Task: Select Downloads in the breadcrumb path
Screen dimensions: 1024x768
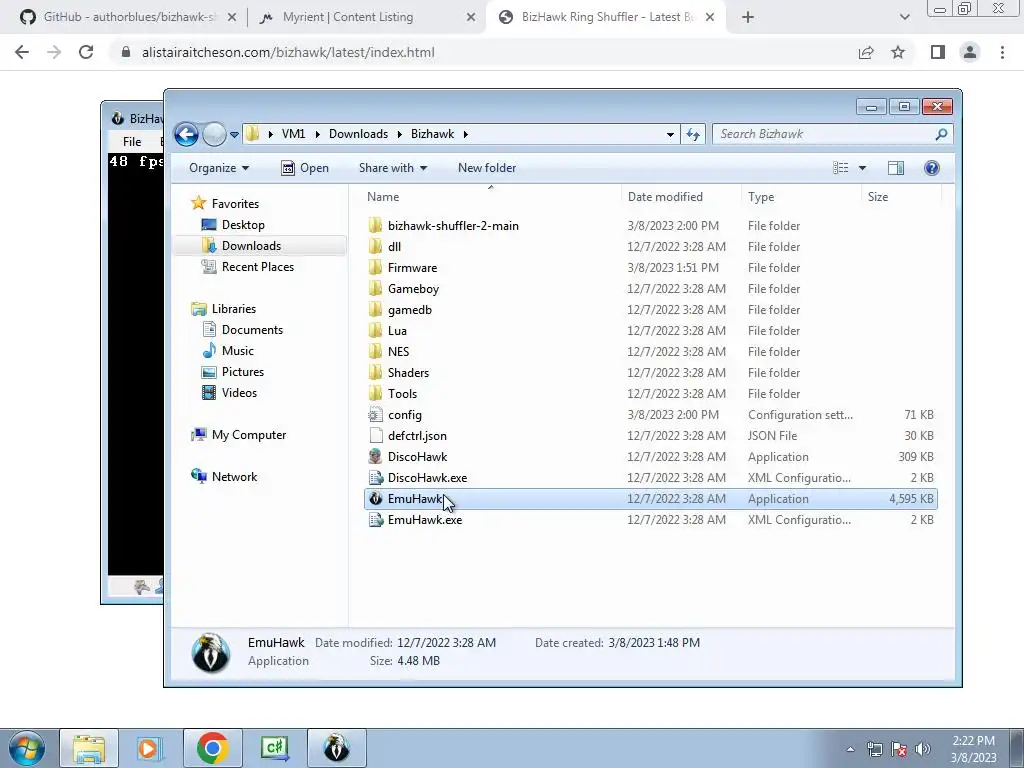Action: click(x=359, y=134)
